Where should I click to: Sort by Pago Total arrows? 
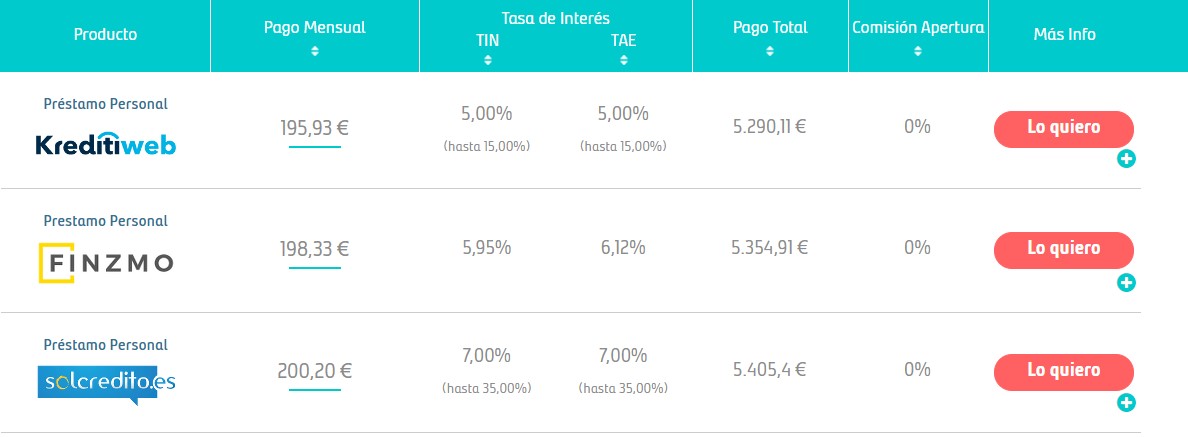click(x=770, y=52)
